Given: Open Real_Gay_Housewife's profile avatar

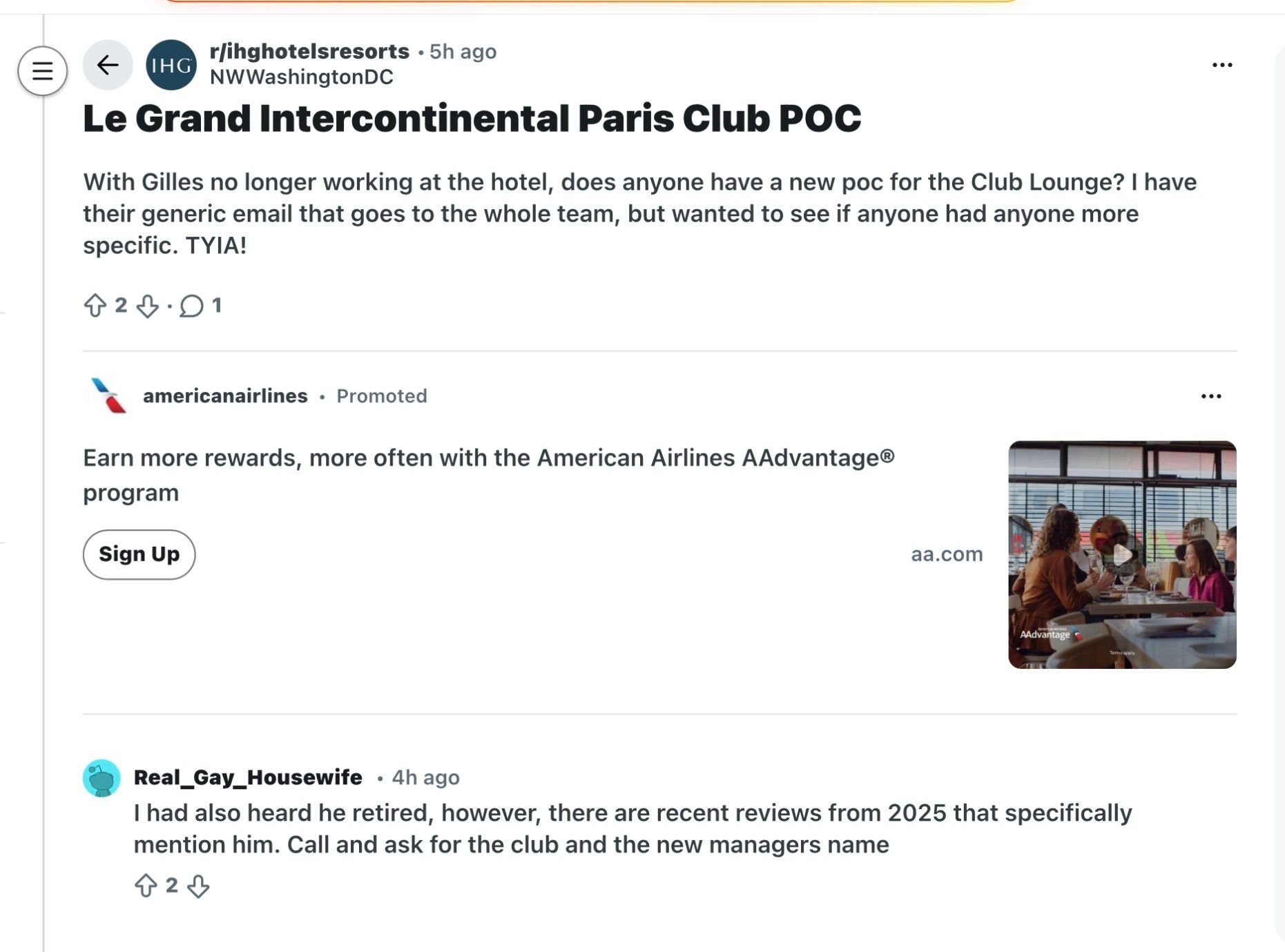Looking at the screenshot, I should 102,778.
